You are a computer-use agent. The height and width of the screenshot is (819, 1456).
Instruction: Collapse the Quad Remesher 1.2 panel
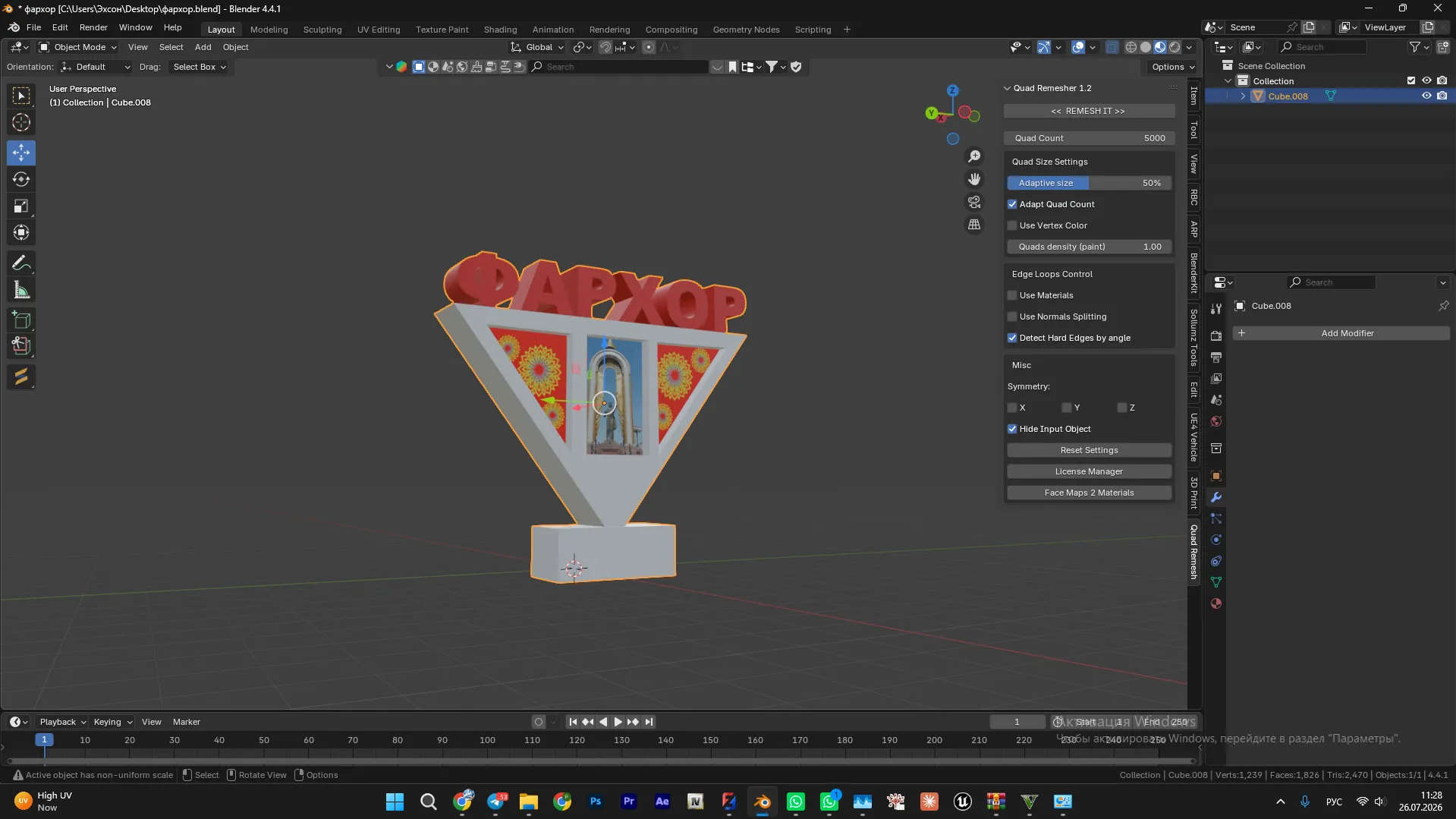point(1008,88)
